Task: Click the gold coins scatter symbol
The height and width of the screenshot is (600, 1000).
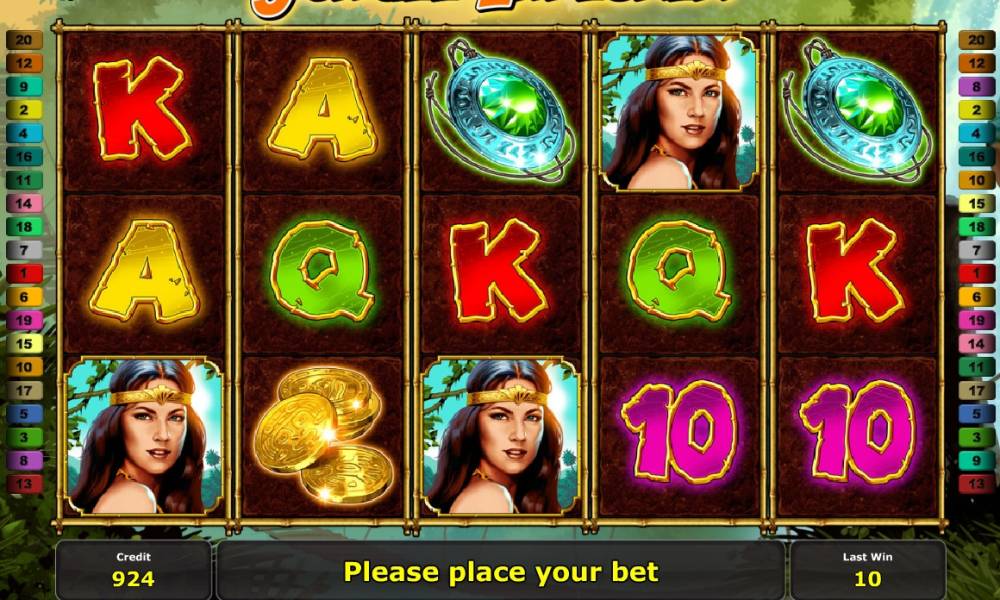Action: tap(323, 435)
